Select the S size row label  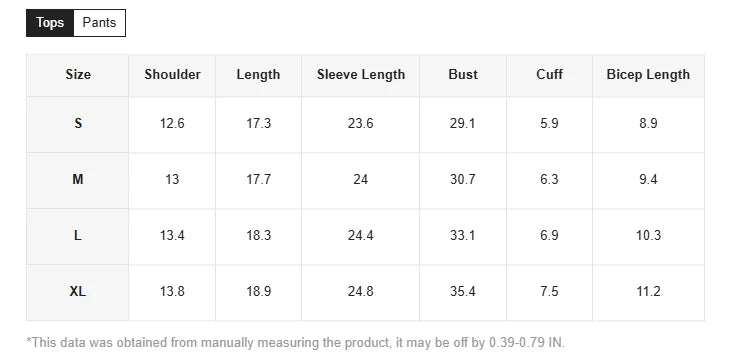78,124
